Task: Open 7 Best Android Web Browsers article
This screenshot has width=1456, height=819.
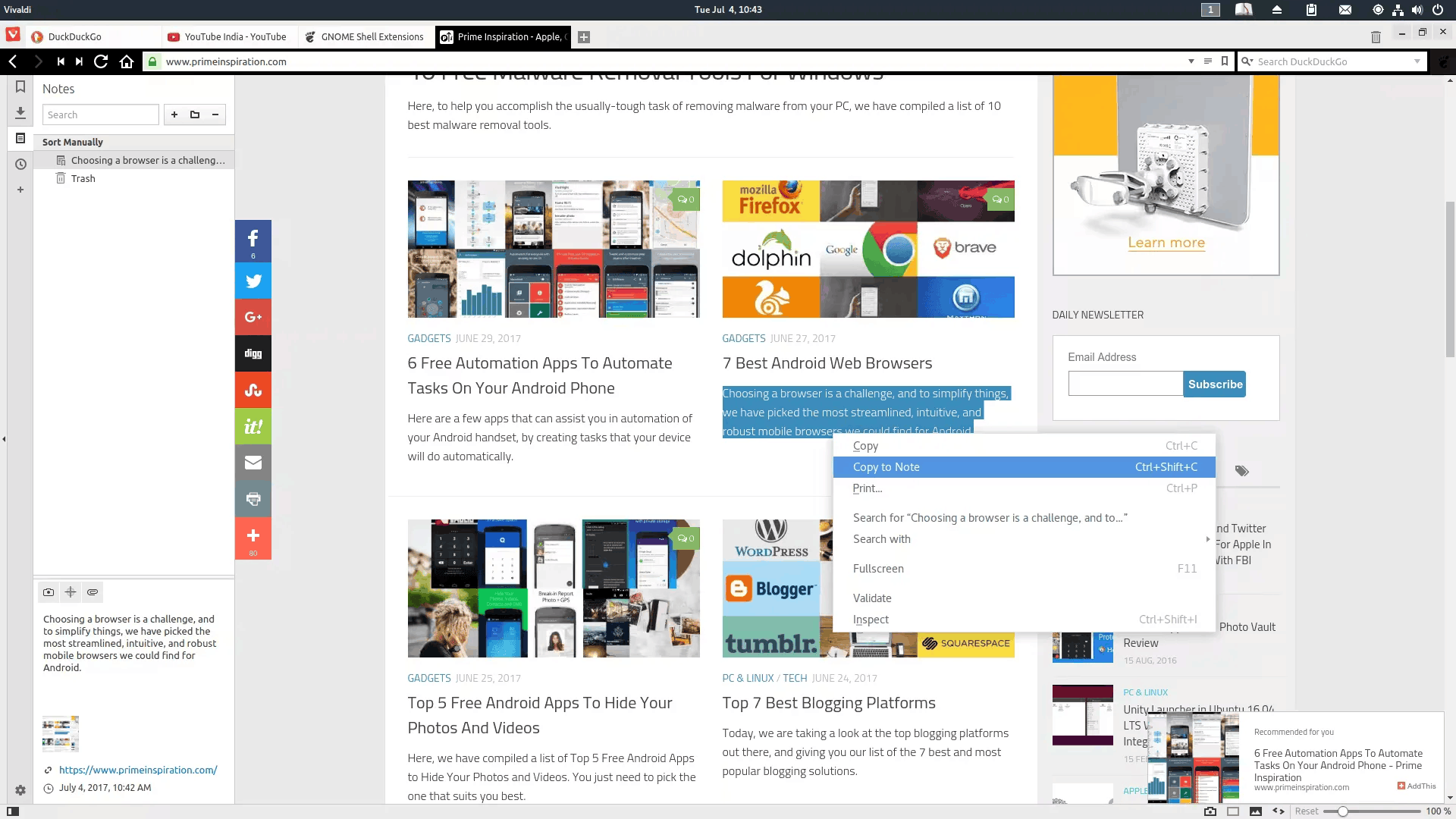Action: pos(827,363)
